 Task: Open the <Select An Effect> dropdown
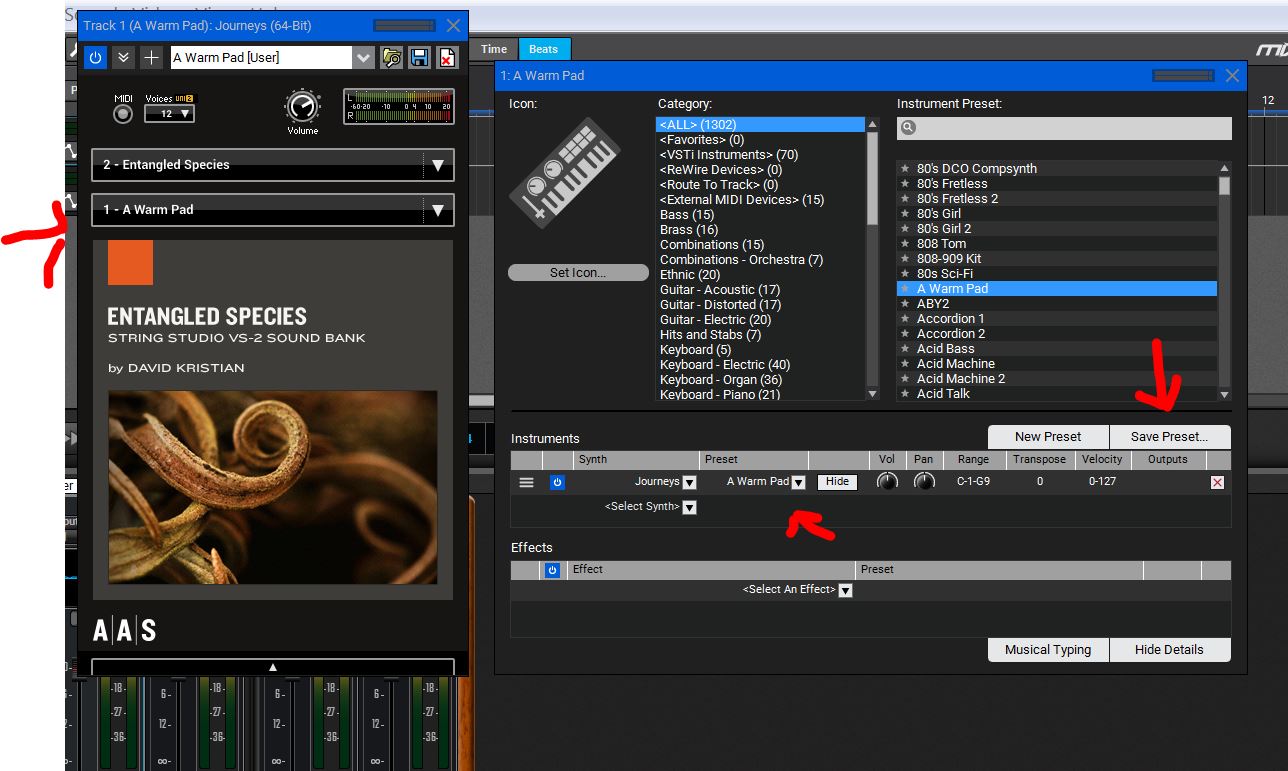coord(845,591)
